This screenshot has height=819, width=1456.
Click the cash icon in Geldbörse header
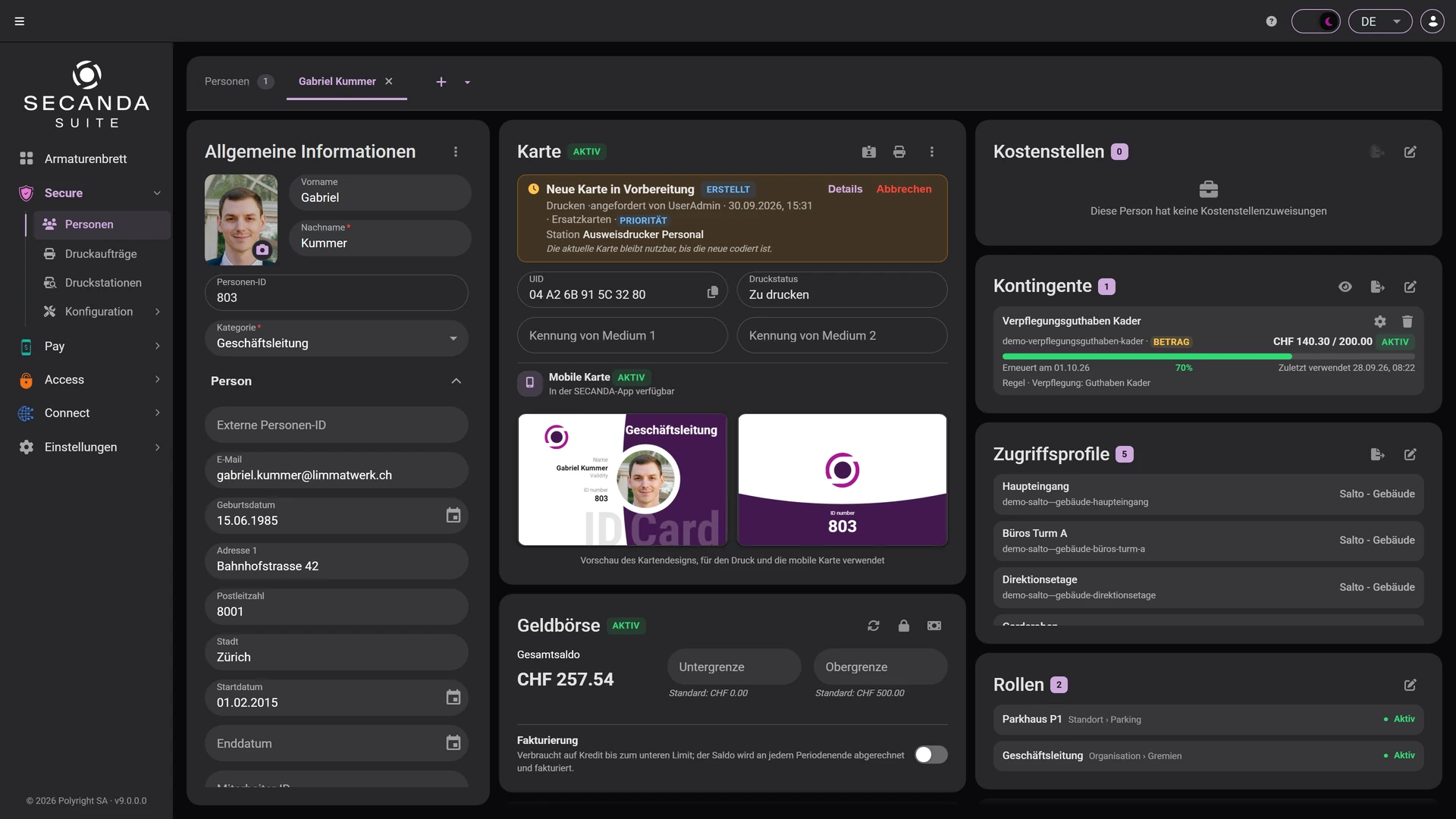pyautogui.click(x=934, y=626)
